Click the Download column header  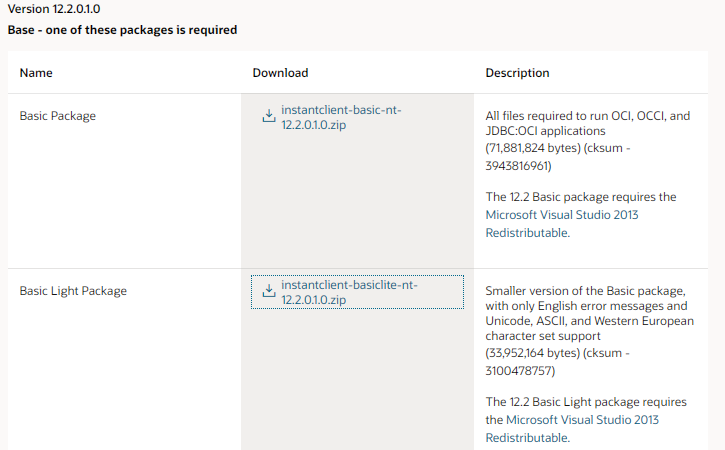(x=280, y=73)
